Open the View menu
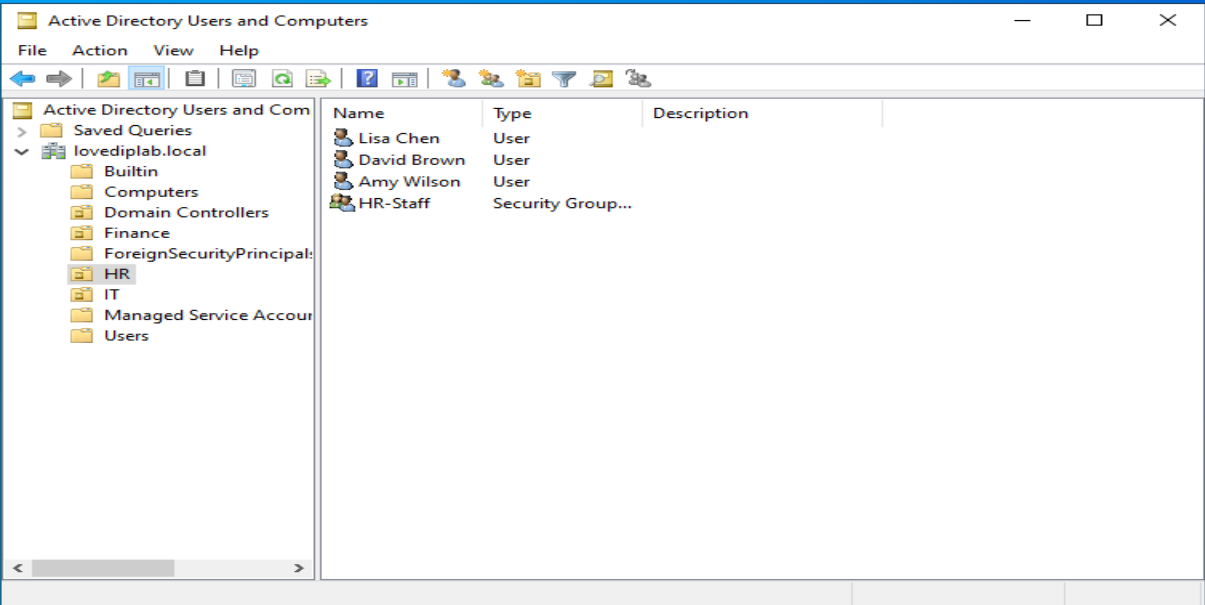Image resolution: width=1205 pixels, height=605 pixels. tap(173, 50)
